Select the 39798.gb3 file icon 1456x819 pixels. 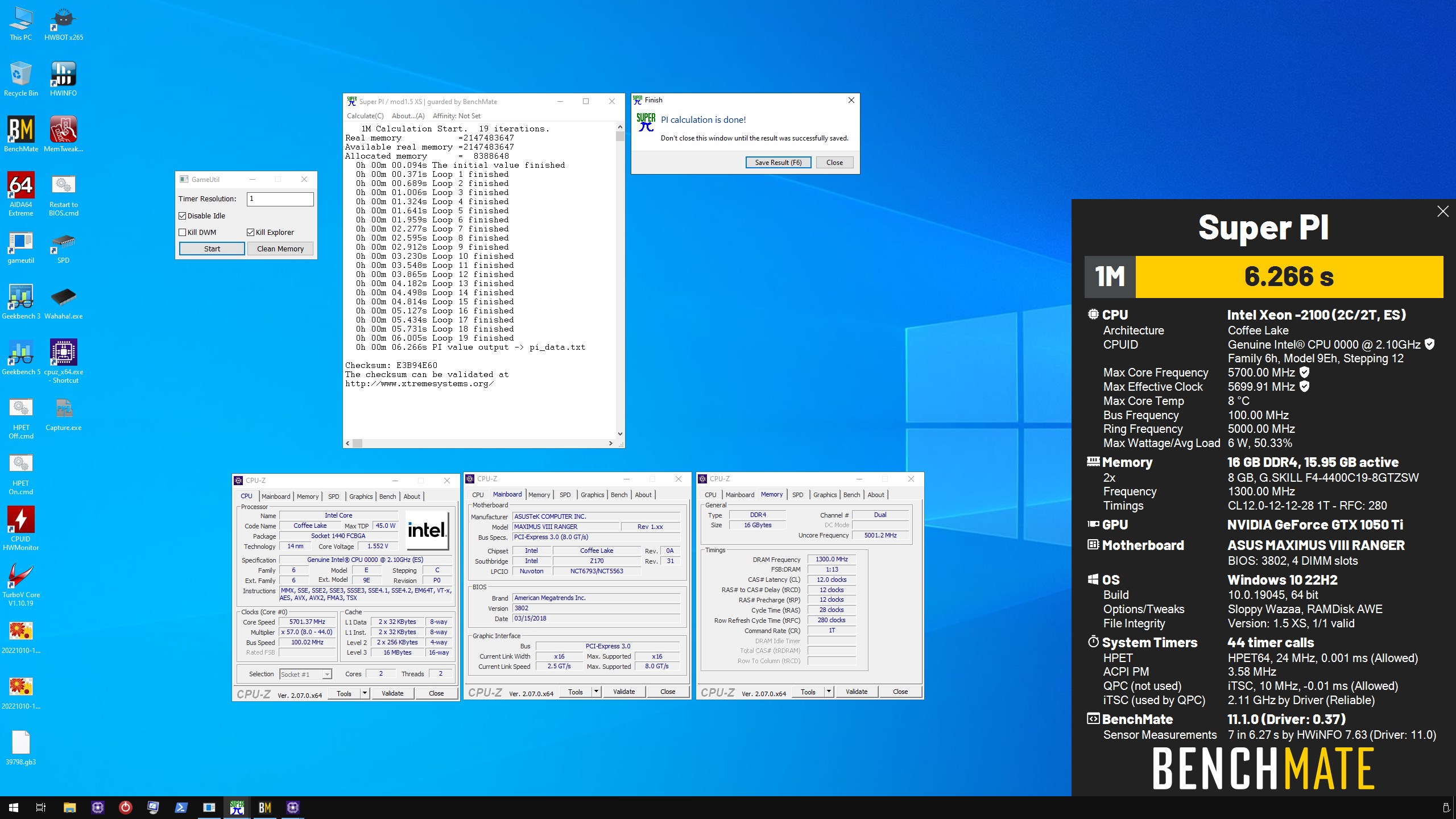[x=21, y=748]
